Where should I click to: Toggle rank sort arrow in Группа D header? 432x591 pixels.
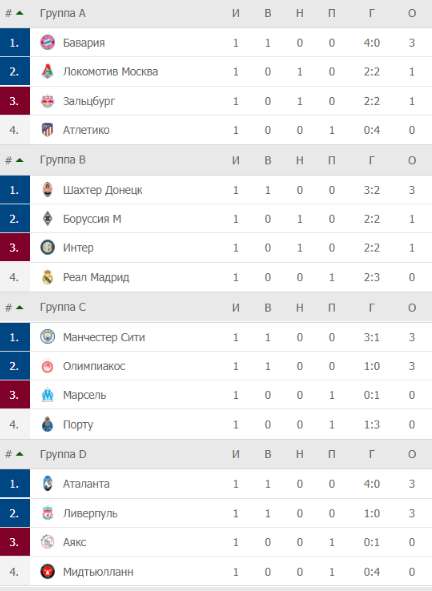[20, 454]
